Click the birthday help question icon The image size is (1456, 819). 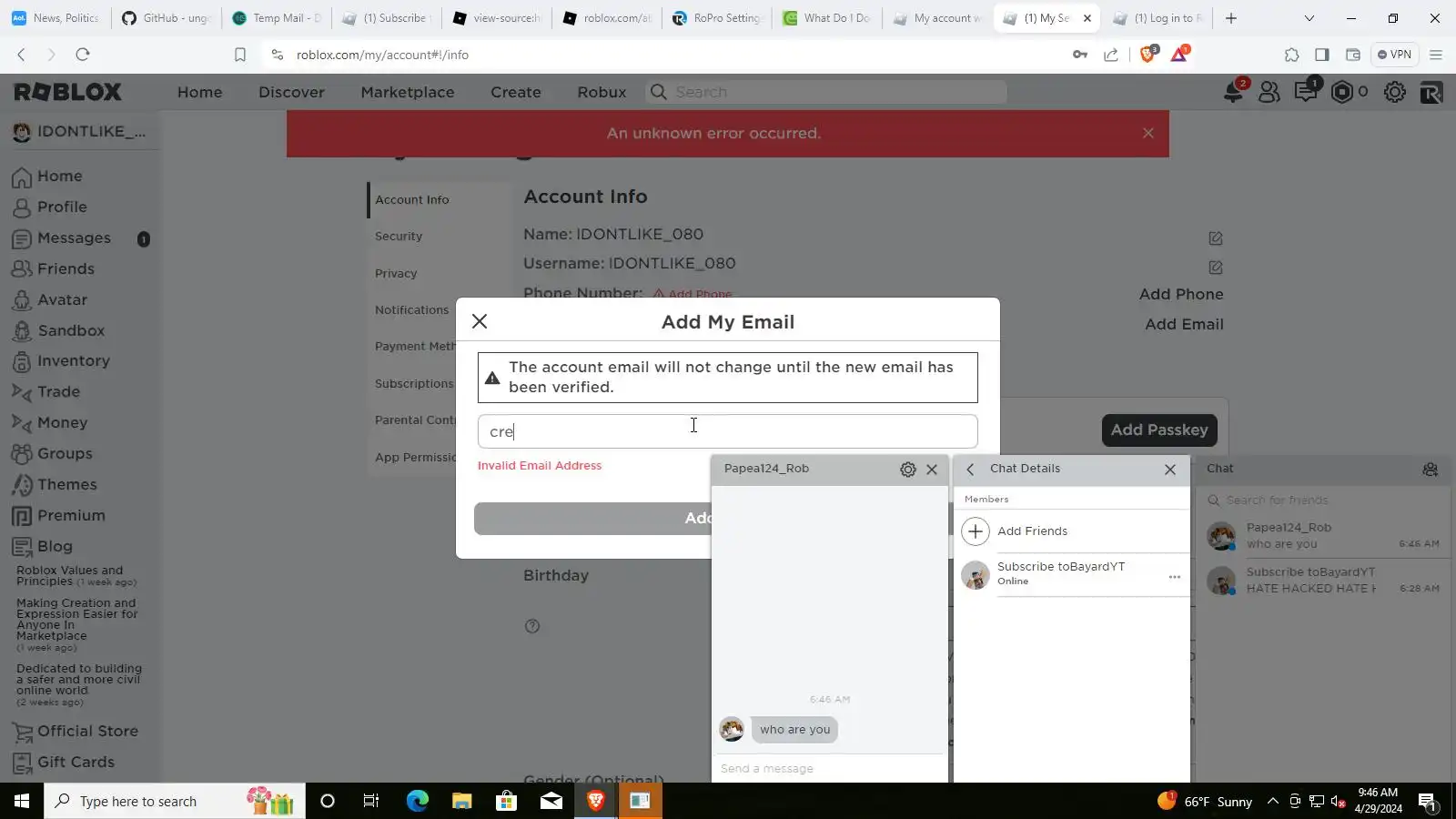tap(532, 626)
